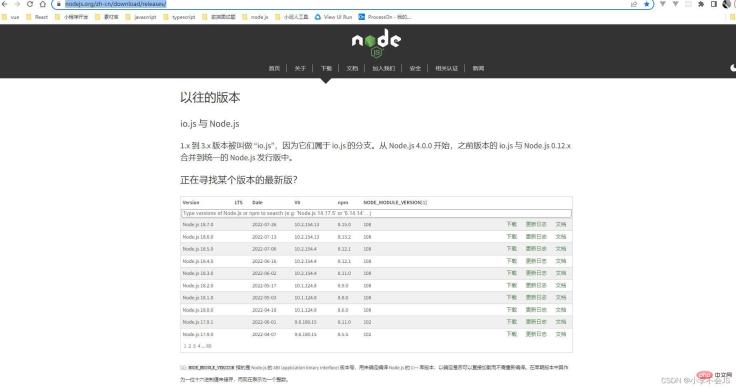
Task: Focus the version search input field
Action: click(376, 213)
